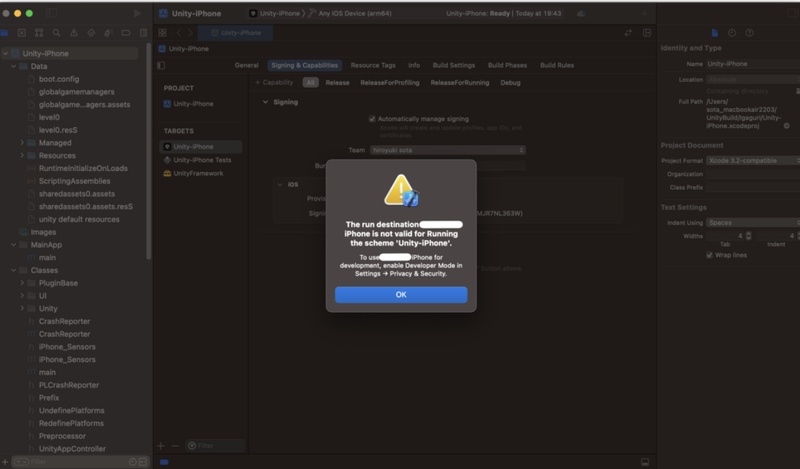Click the + Capability button
The height and width of the screenshot is (469, 800).
(274, 82)
